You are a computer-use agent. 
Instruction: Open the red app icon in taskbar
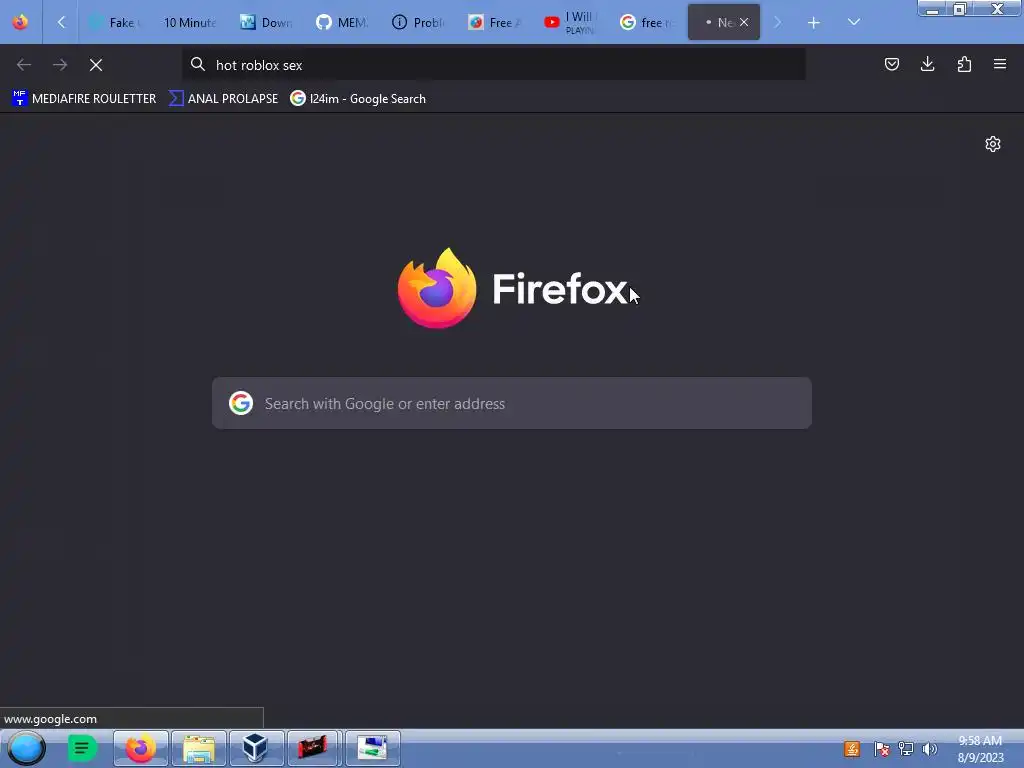coord(313,748)
